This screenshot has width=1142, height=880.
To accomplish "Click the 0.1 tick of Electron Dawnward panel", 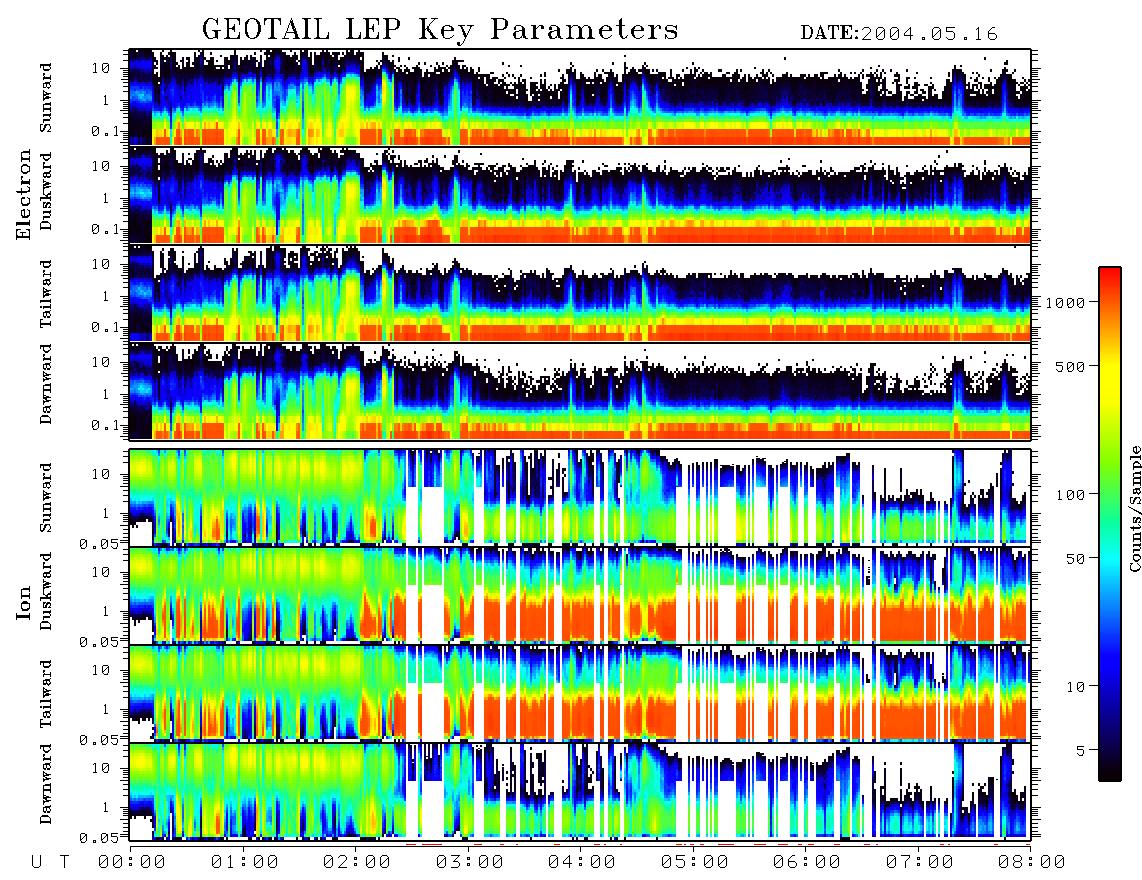I will tap(105, 425).
